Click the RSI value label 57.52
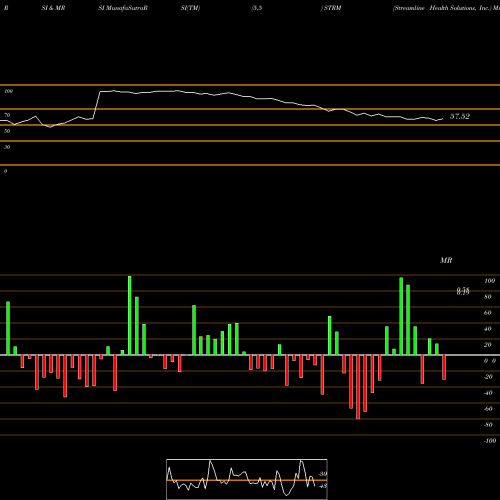 (460, 116)
